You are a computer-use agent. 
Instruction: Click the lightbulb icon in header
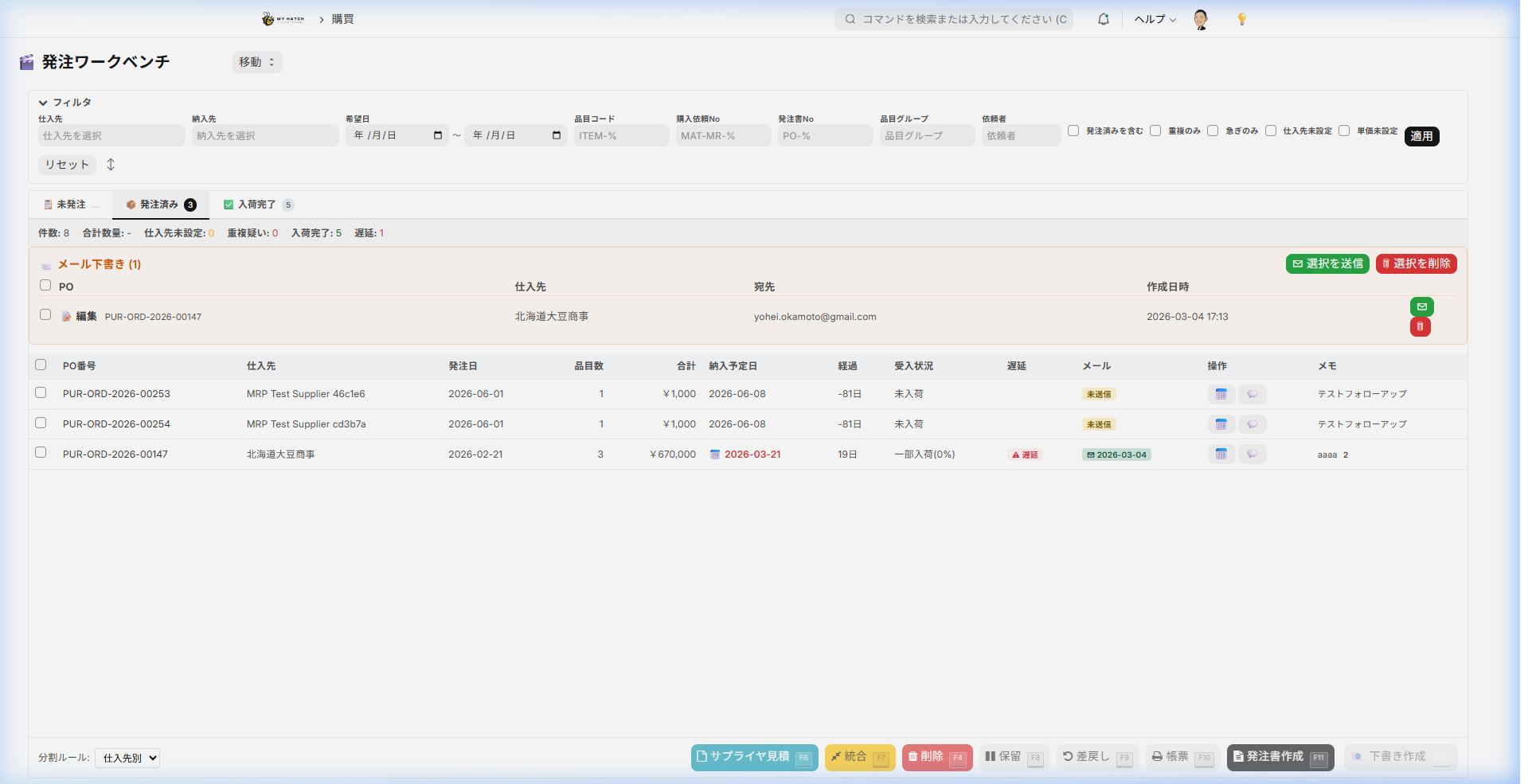(x=1241, y=19)
